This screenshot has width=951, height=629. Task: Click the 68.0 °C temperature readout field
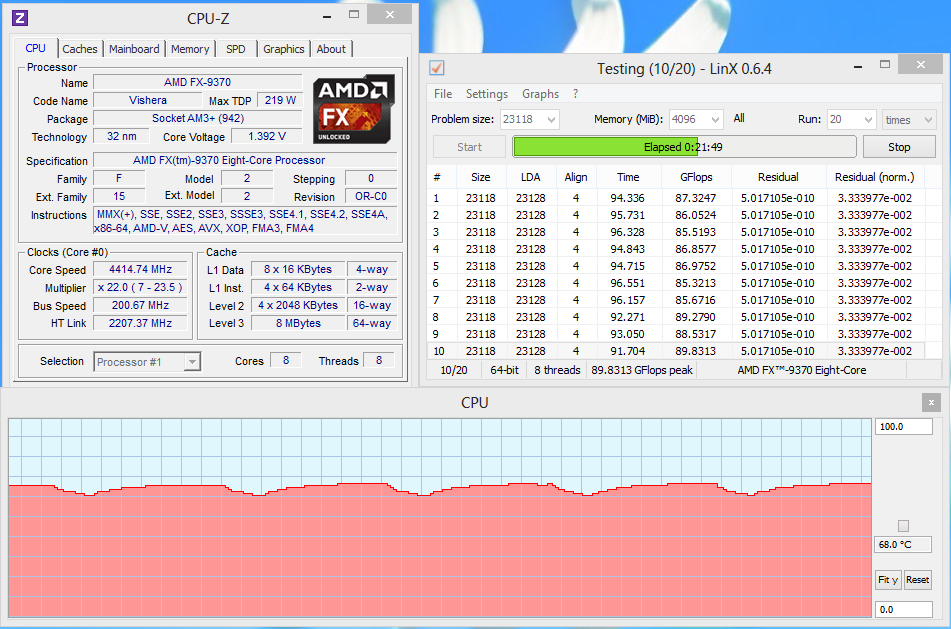coord(903,544)
